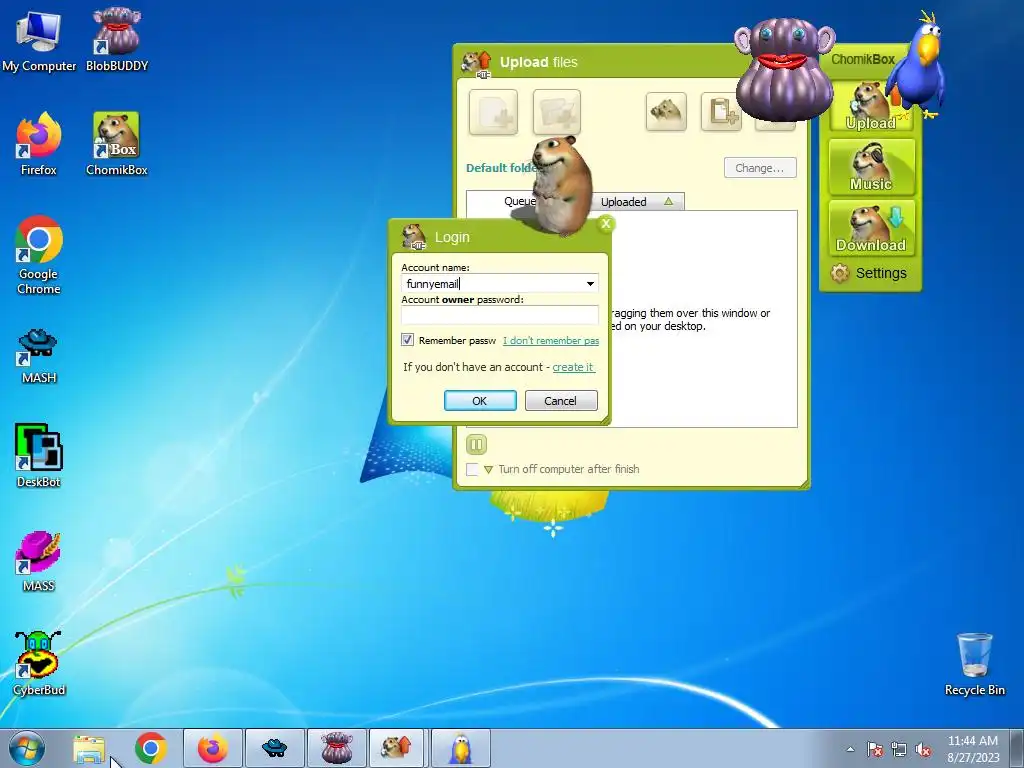Click the hamster toolbar icon in Upload files
The height and width of the screenshot is (768, 1024).
666,112
